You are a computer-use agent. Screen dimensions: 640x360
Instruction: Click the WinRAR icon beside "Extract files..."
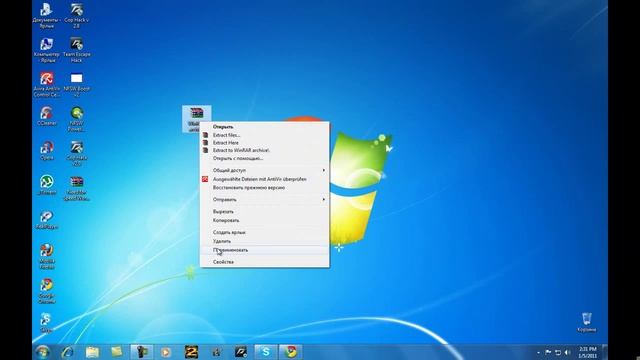click(205, 135)
